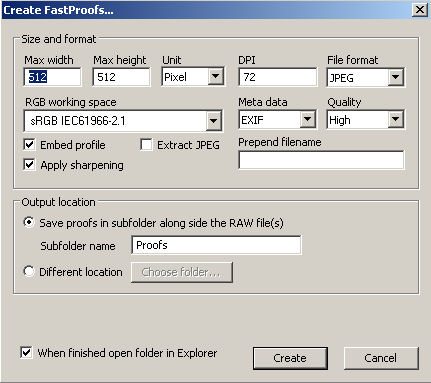Image resolution: width=431 pixels, height=383 pixels.
Task: Click the Max height input field
Action: [x=121, y=77]
